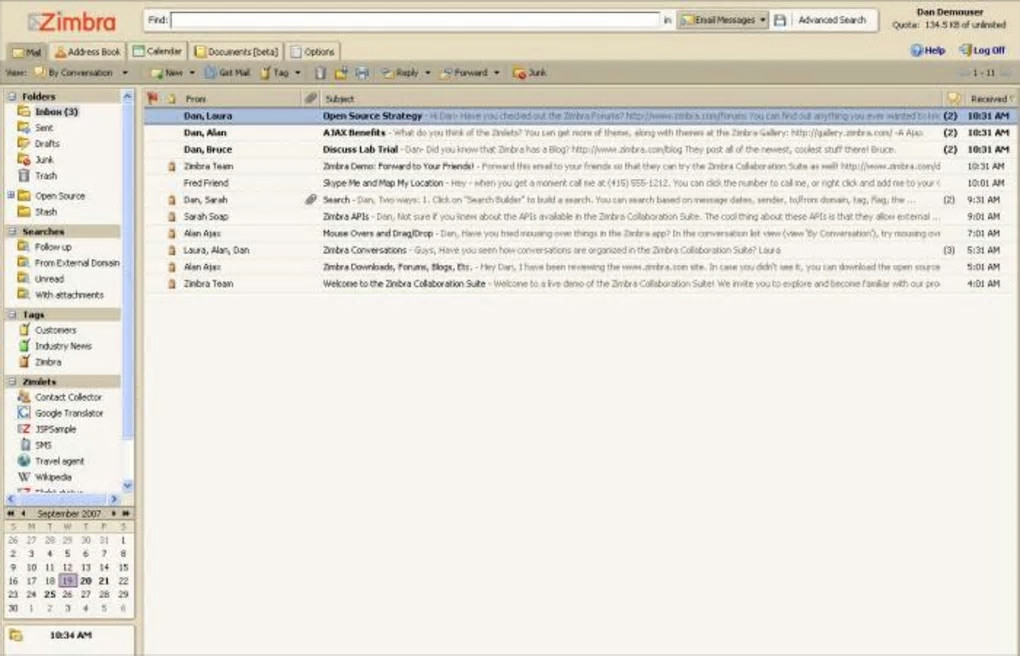The height and width of the screenshot is (656, 1020).
Task: Click the Forward button
Action: pyautogui.click(x=464, y=73)
